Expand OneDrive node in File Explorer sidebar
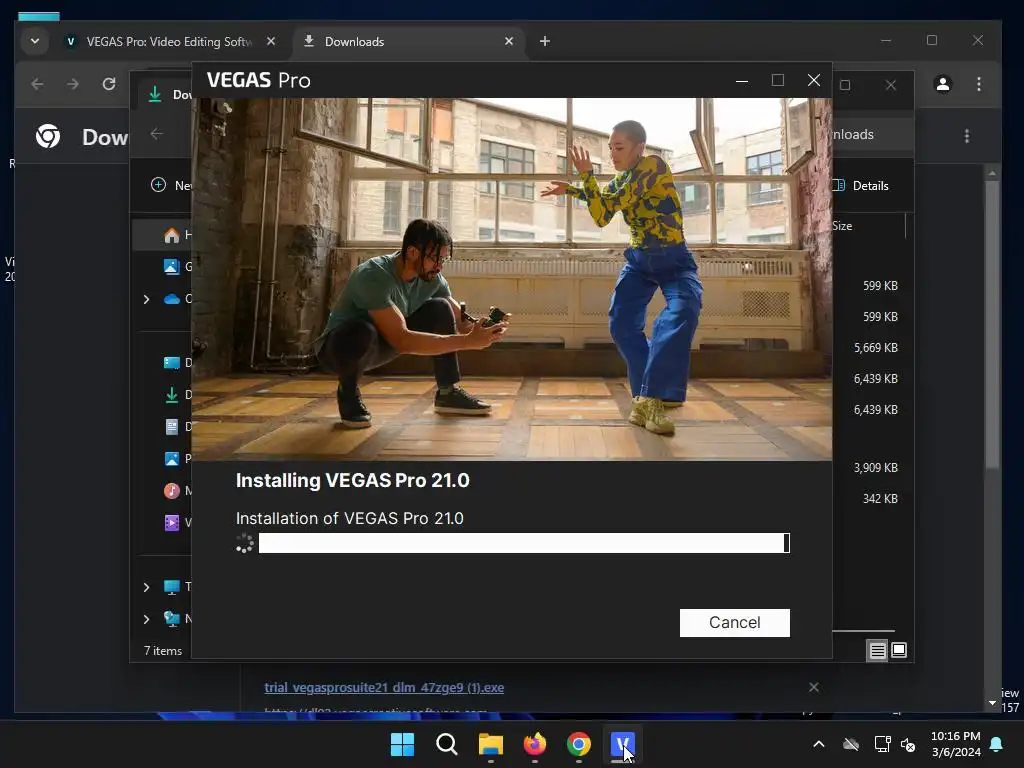This screenshot has height=768, width=1024. pos(146,299)
